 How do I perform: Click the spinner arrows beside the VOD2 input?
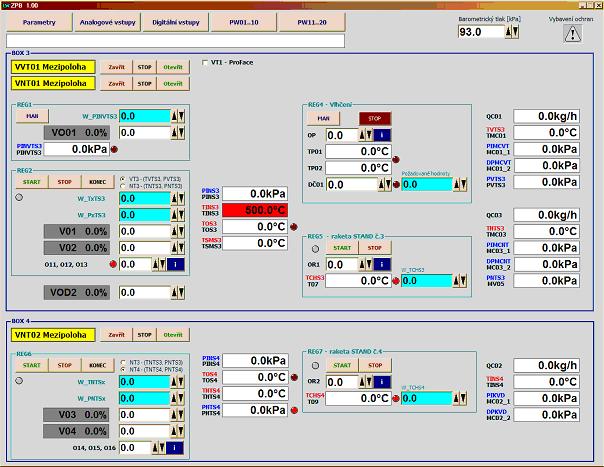pyautogui.click(x=178, y=292)
